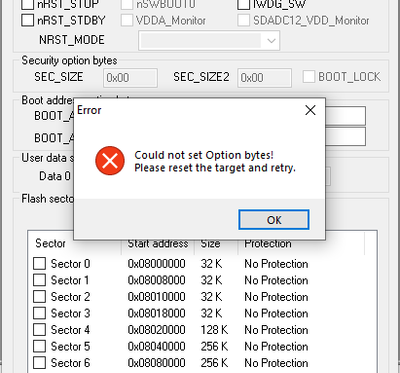Enable the BOOT_LOCK checkbox

[x=309, y=77]
